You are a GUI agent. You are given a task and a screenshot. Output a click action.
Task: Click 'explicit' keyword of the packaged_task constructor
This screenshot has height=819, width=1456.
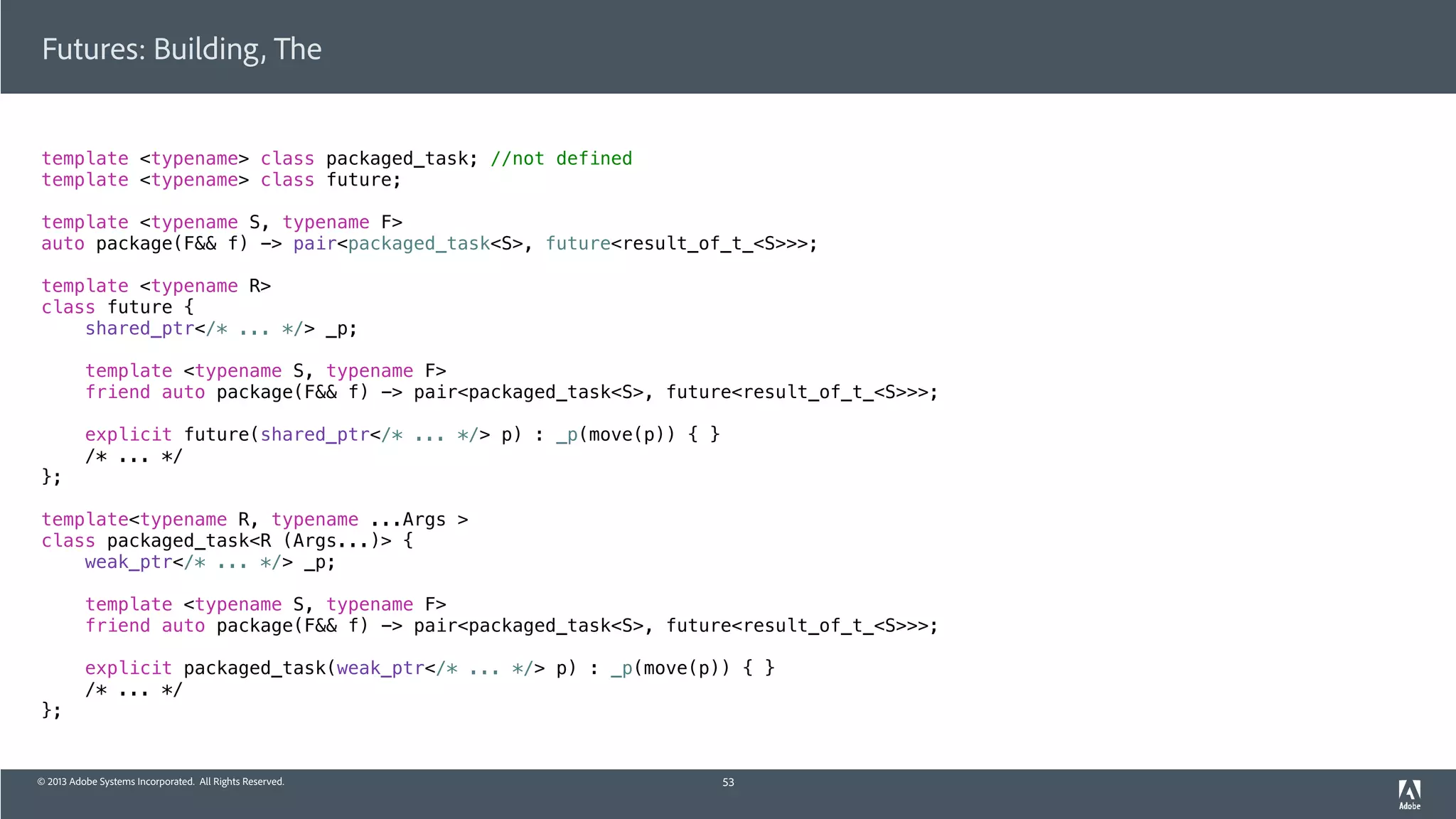[128, 668]
